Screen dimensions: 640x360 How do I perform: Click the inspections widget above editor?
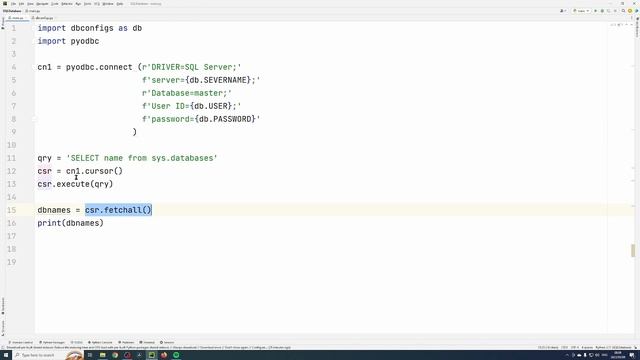(x=621, y=25)
